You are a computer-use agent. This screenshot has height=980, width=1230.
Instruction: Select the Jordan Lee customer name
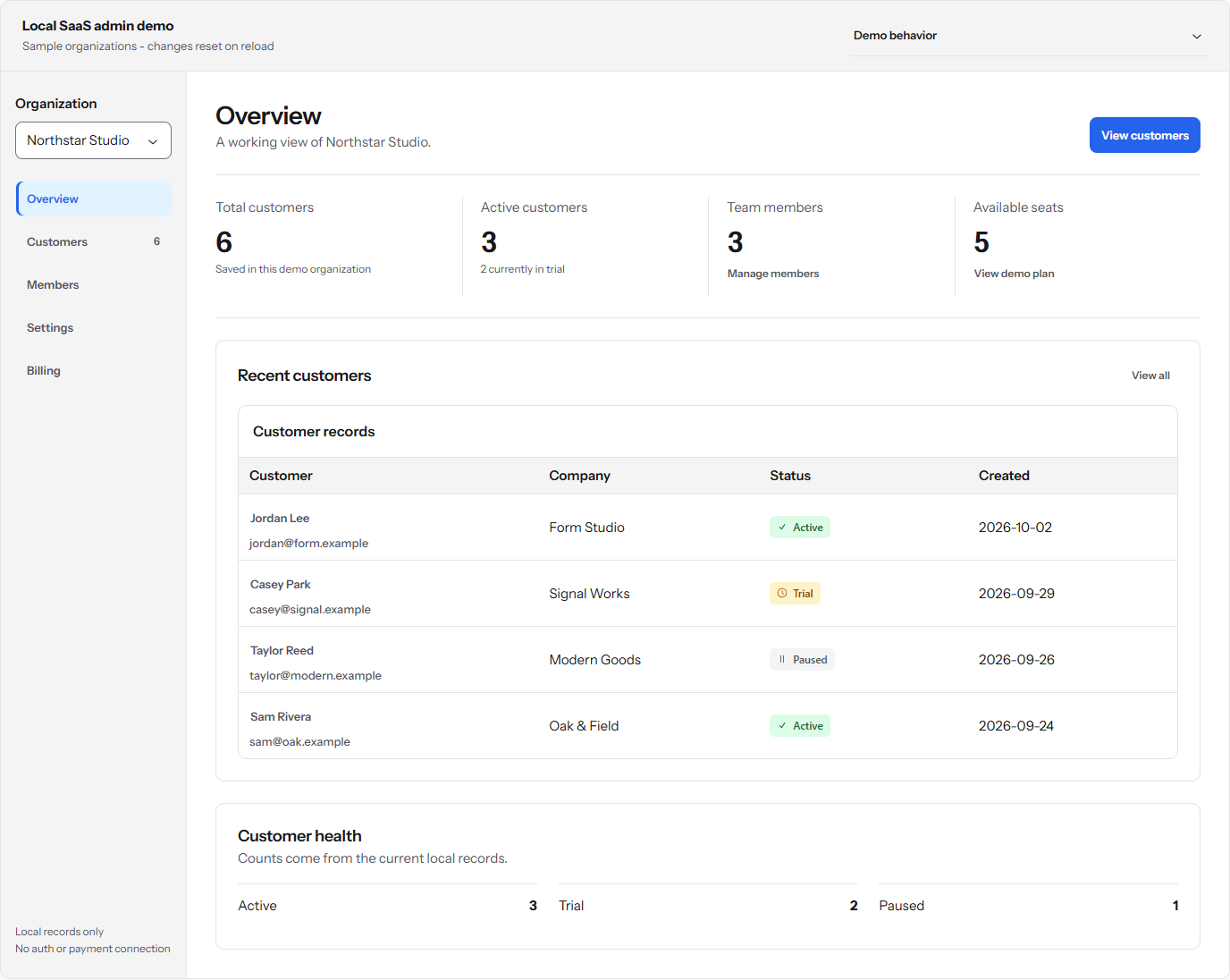point(280,519)
